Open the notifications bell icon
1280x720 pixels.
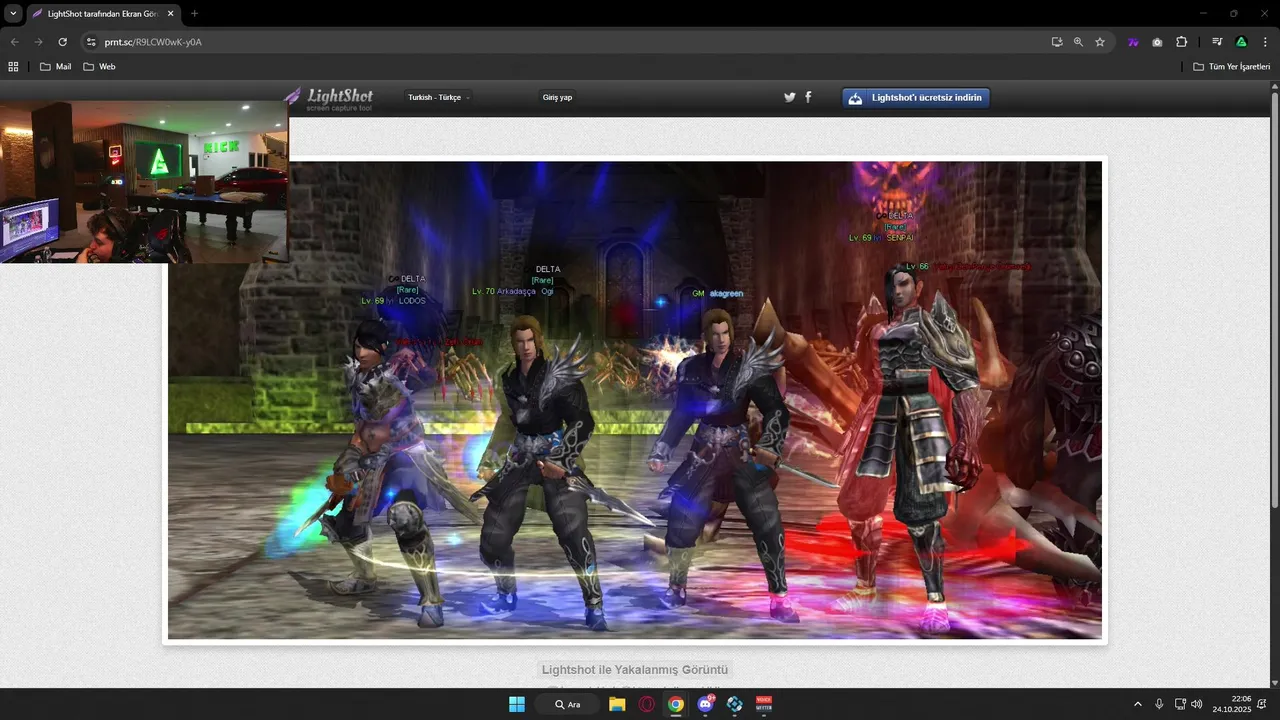coord(1262,704)
